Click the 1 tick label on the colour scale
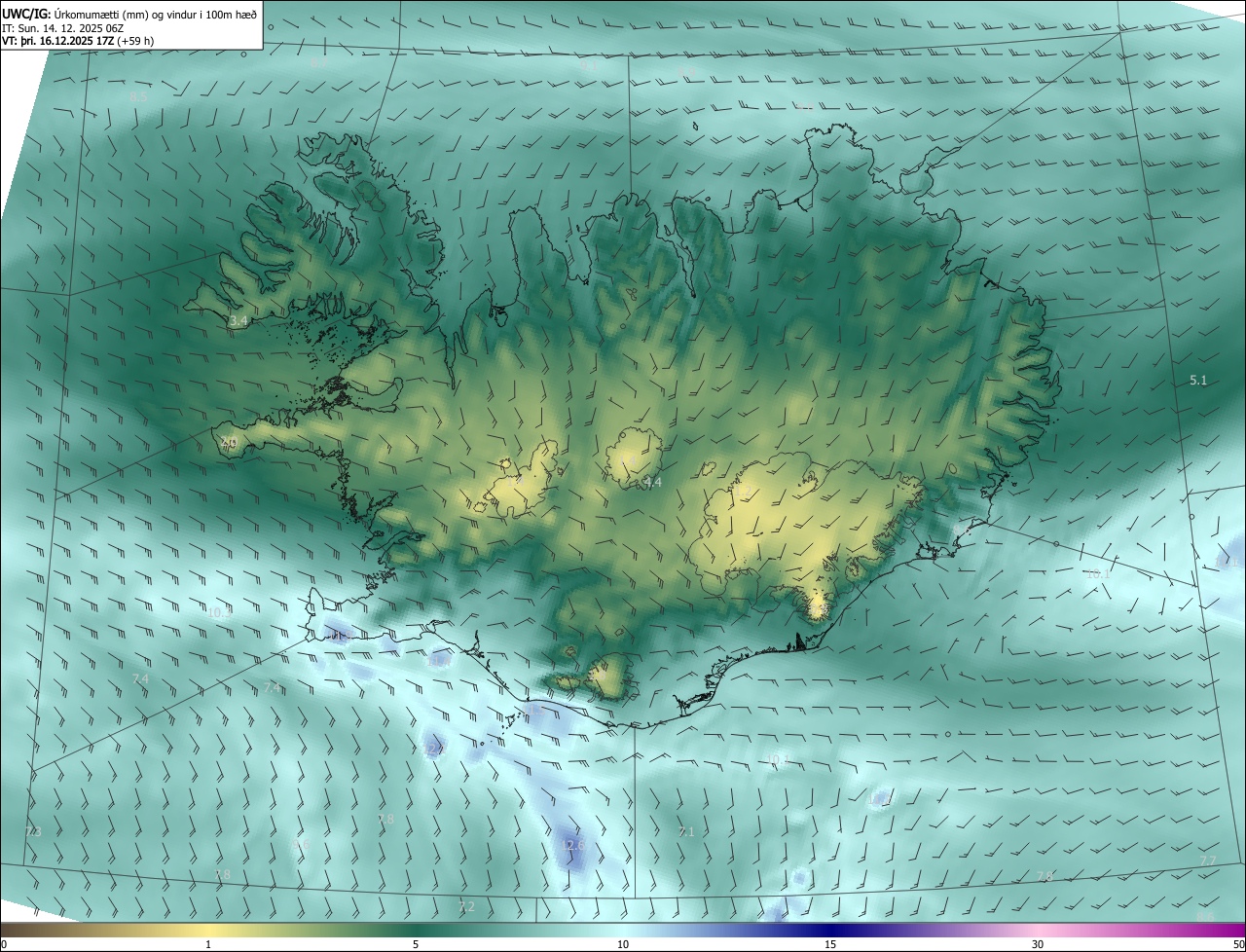Screen dimensions: 1246x952 tap(208, 944)
